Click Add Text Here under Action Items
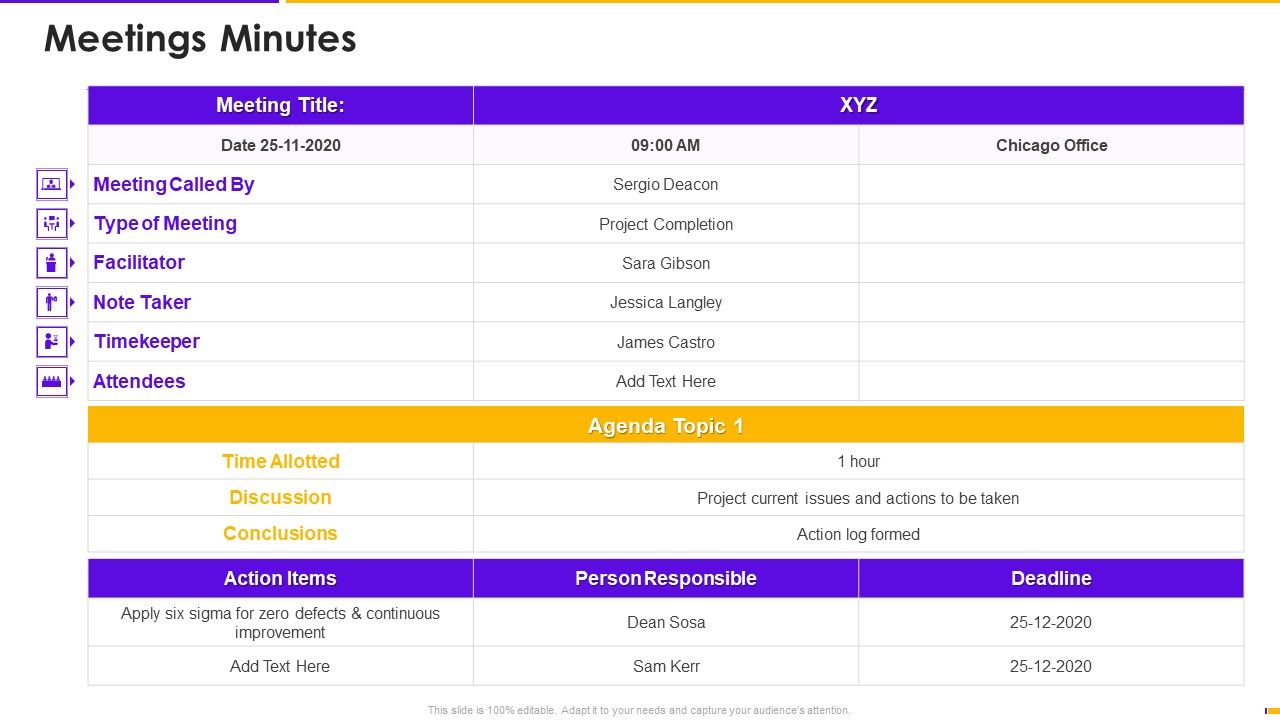 click(x=280, y=666)
